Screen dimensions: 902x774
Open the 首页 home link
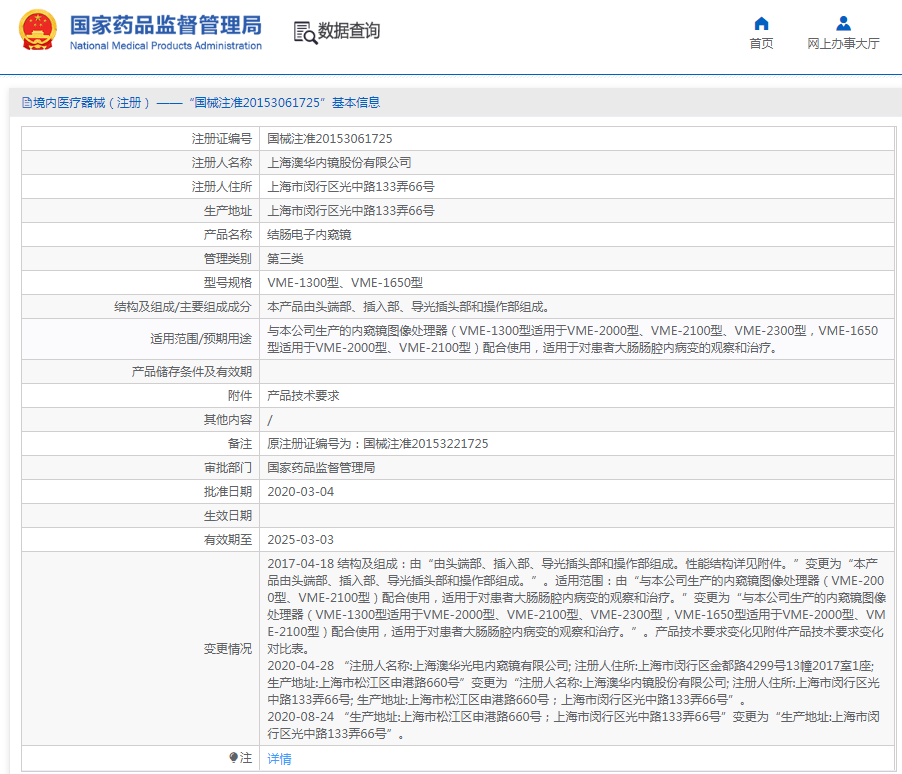761,44
